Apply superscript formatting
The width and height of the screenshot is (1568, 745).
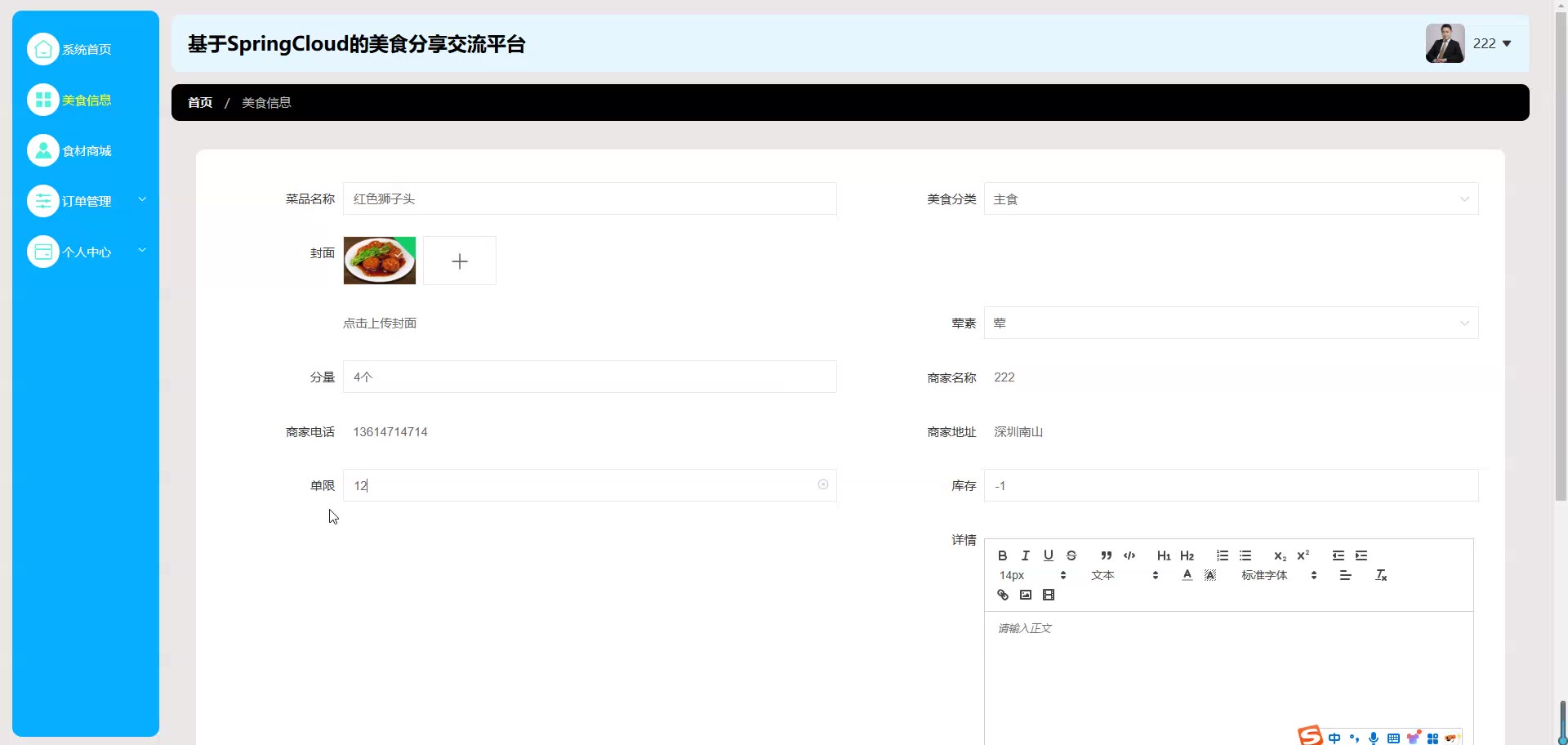point(1303,555)
